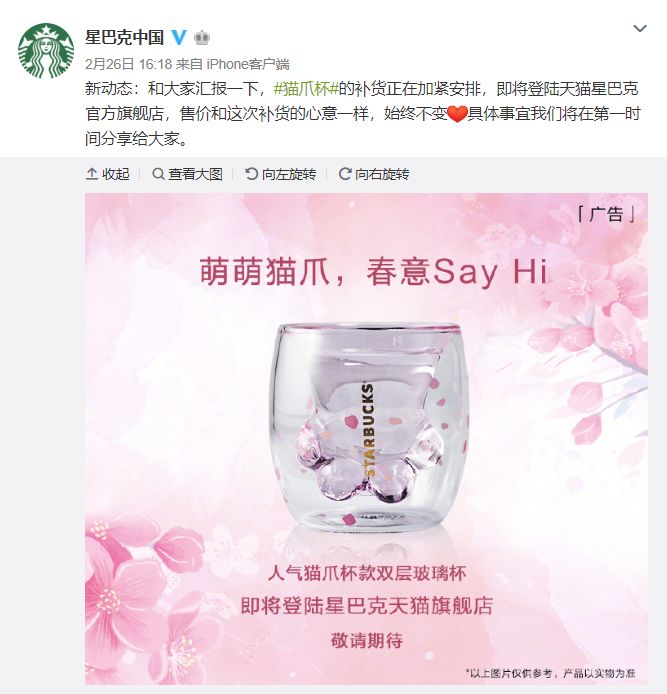Image resolution: width=667 pixels, height=694 pixels.
Task: Rotate image right with 向右旋转
Action: (x=374, y=174)
